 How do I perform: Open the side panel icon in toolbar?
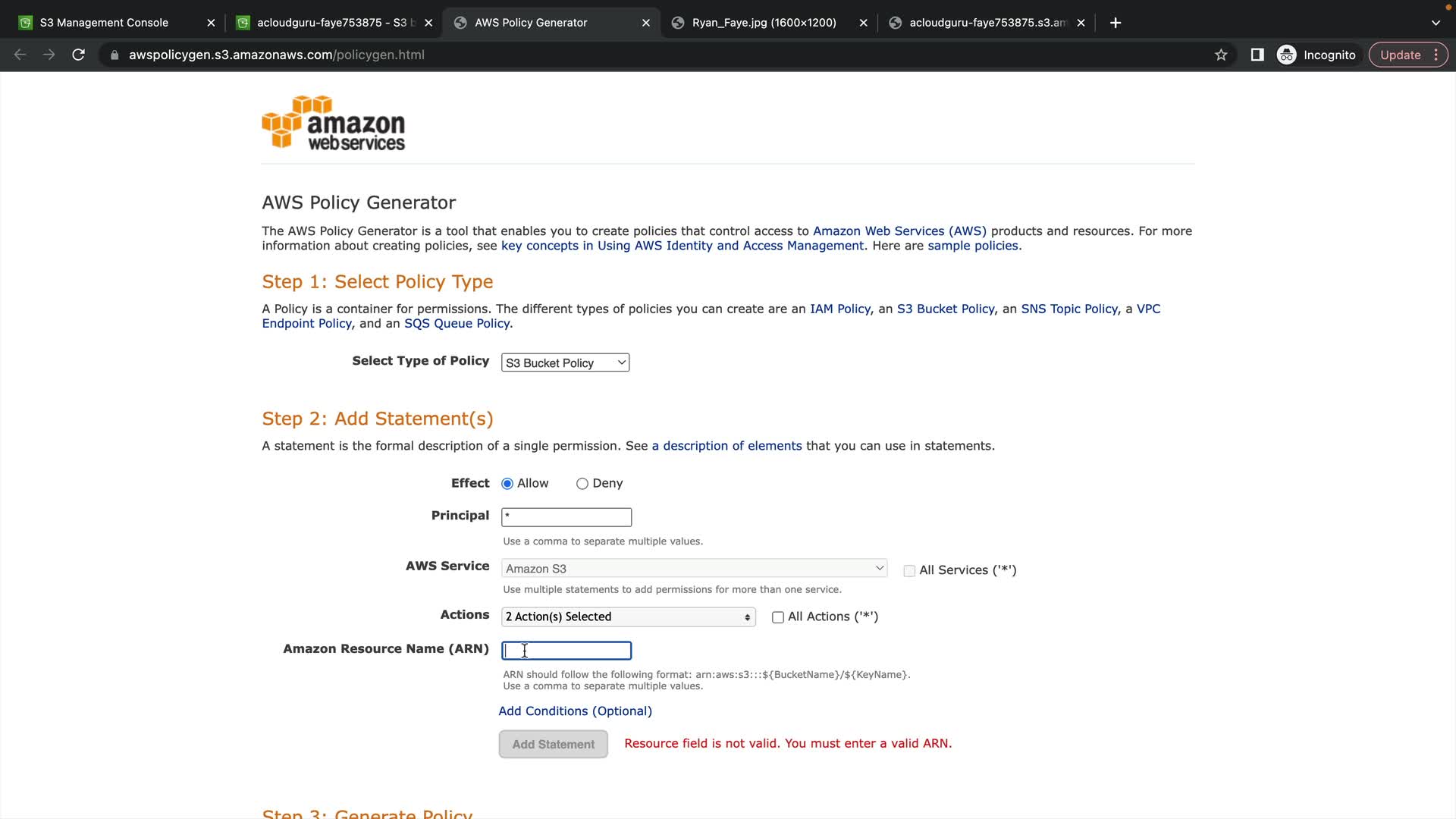(1257, 55)
